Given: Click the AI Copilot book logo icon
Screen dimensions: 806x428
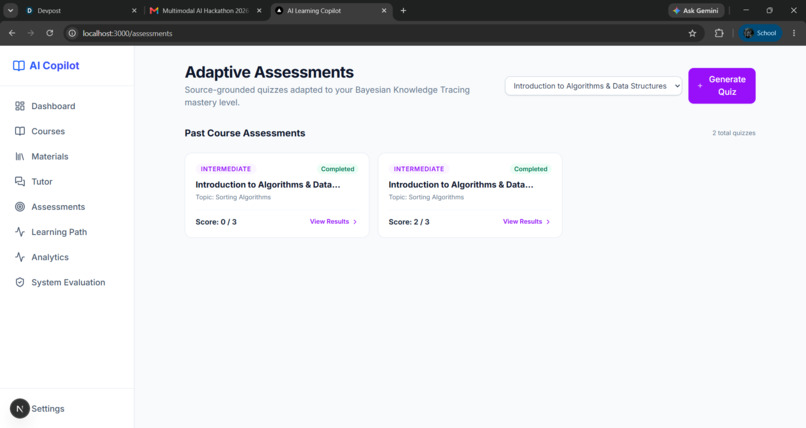Looking at the screenshot, I should [19, 66].
